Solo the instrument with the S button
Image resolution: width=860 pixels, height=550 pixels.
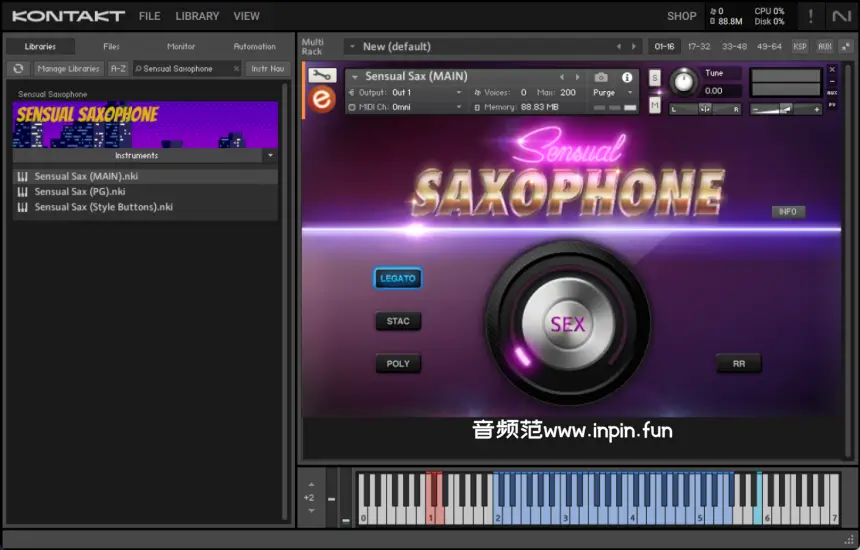[x=655, y=78]
